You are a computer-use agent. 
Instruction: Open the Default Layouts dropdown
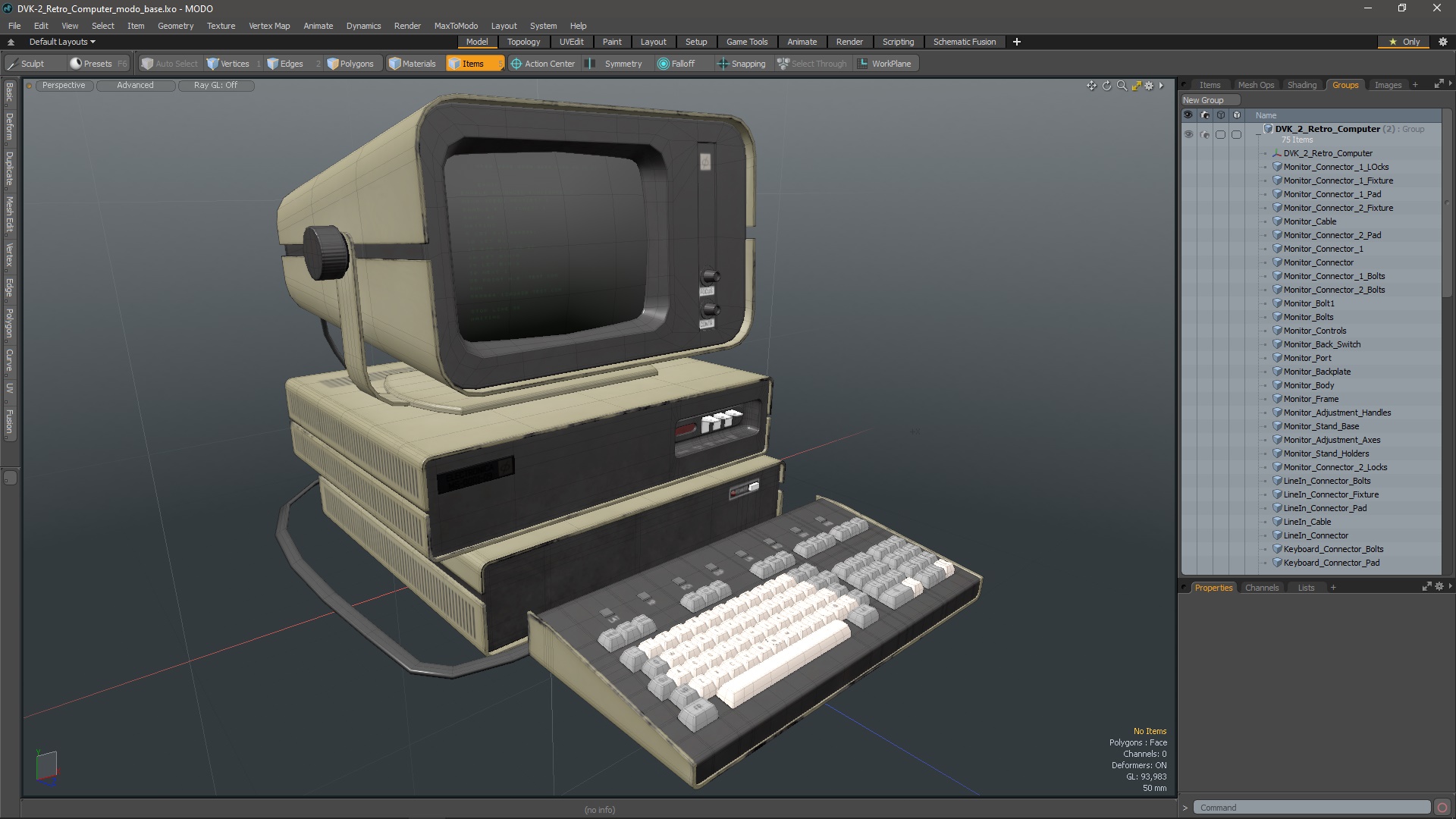(x=62, y=42)
